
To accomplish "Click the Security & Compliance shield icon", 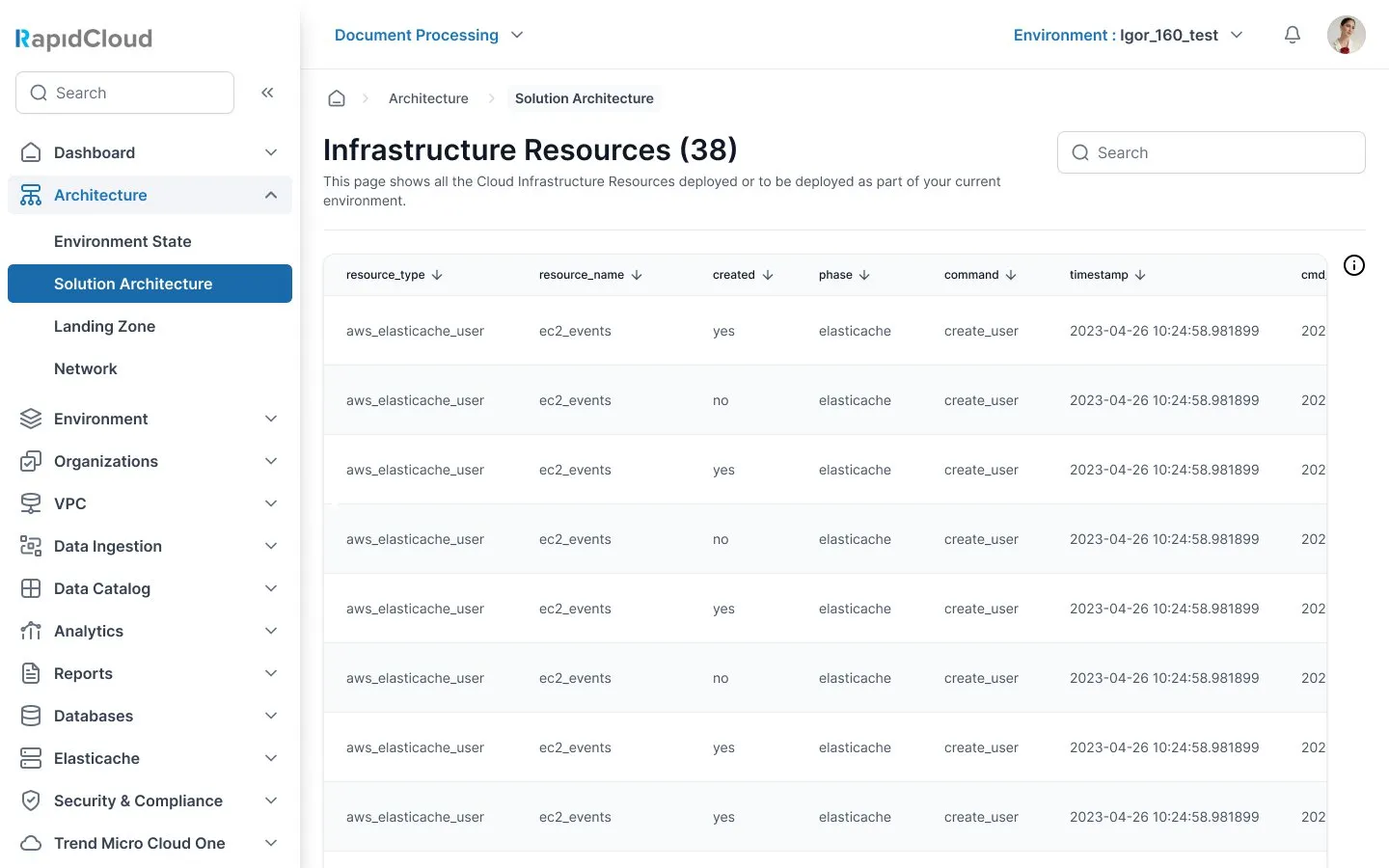I will 31,800.
